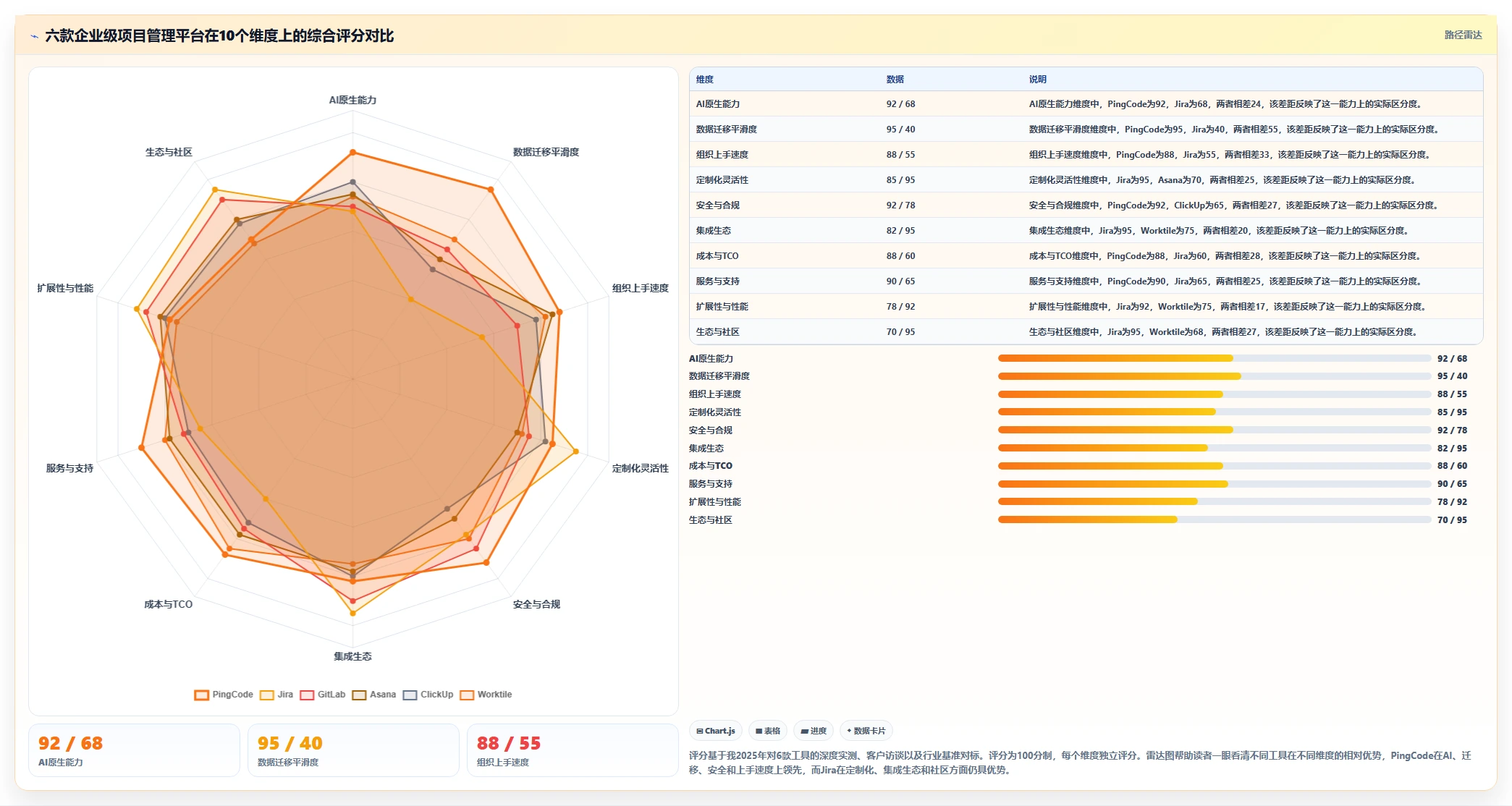Click the 生态与社区 progress bar
The height and width of the screenshot is (806, 1512).
tap(1215, 519)
